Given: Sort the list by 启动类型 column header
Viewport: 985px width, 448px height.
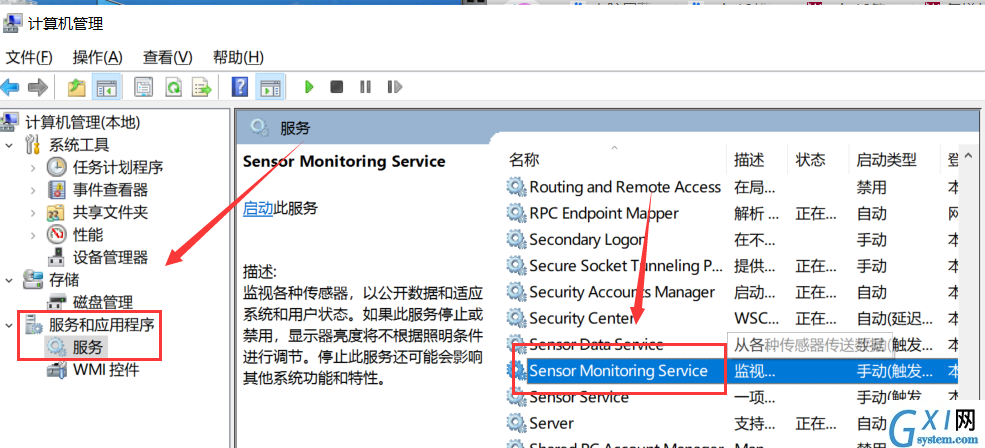Looking at the screenshot, I should coord(886,160).
